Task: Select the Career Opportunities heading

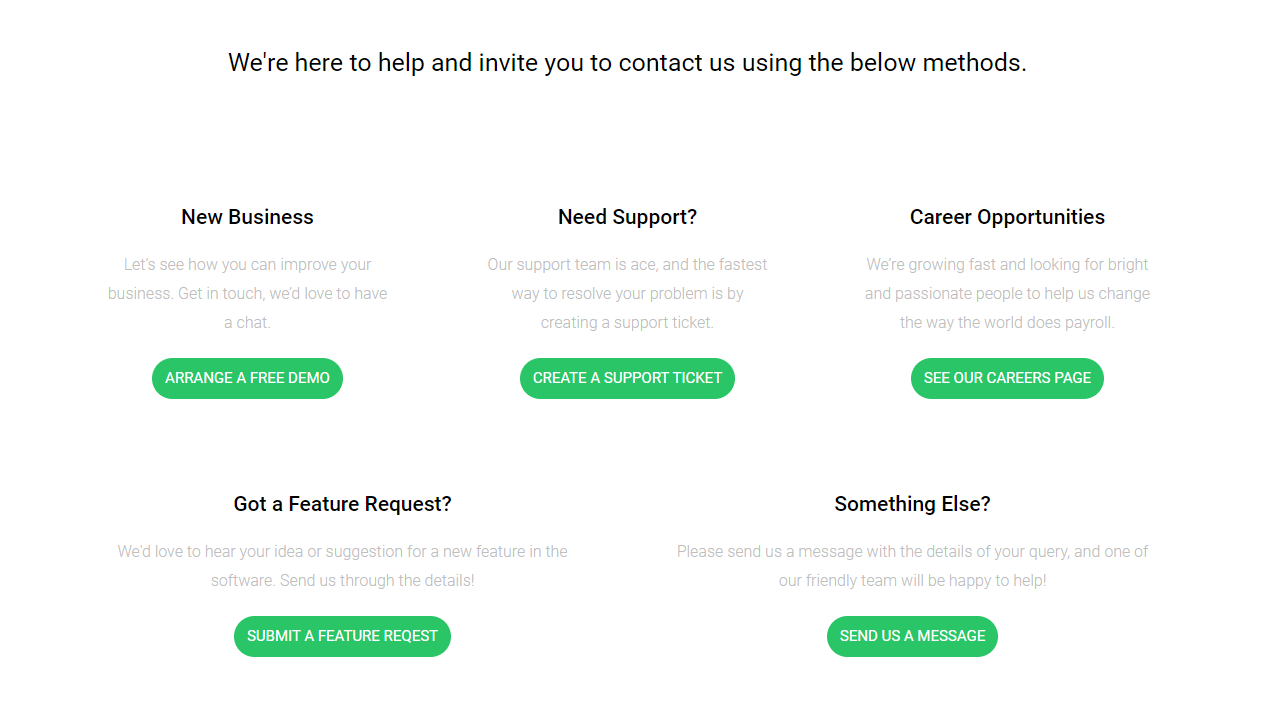Action: point(1007,216)
